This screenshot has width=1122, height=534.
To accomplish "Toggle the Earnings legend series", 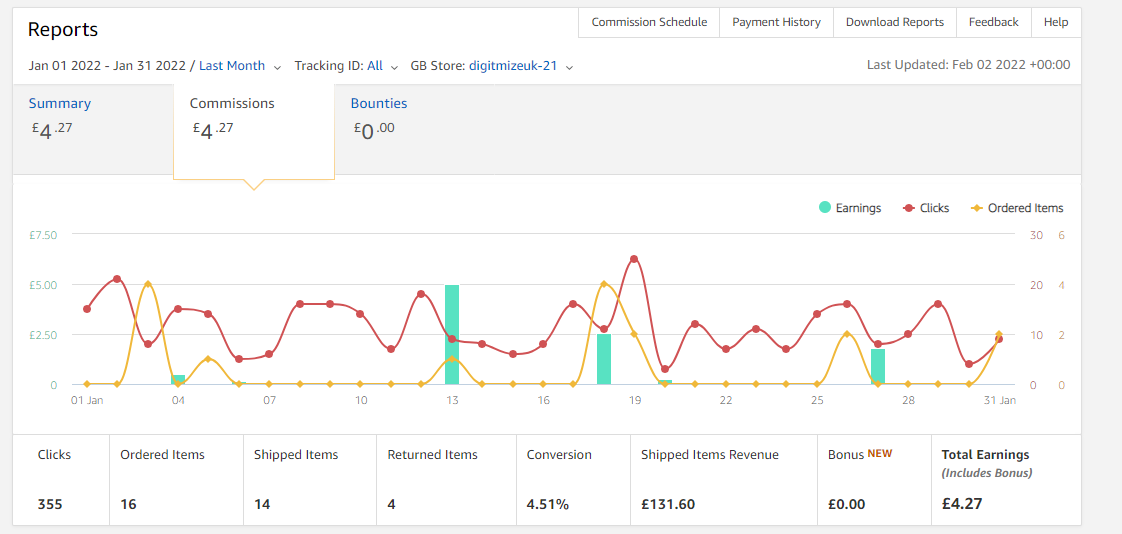I will [x=850, y=208].
